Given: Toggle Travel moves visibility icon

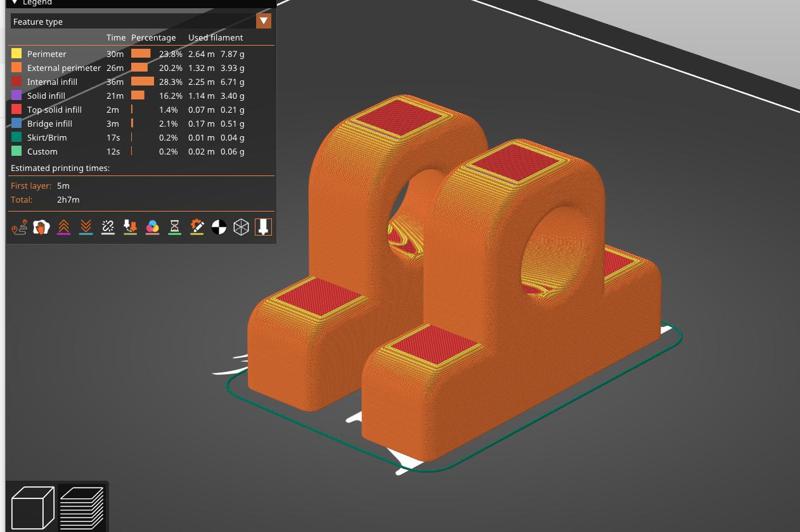Looking at the screenshot, I should [19, 226].
